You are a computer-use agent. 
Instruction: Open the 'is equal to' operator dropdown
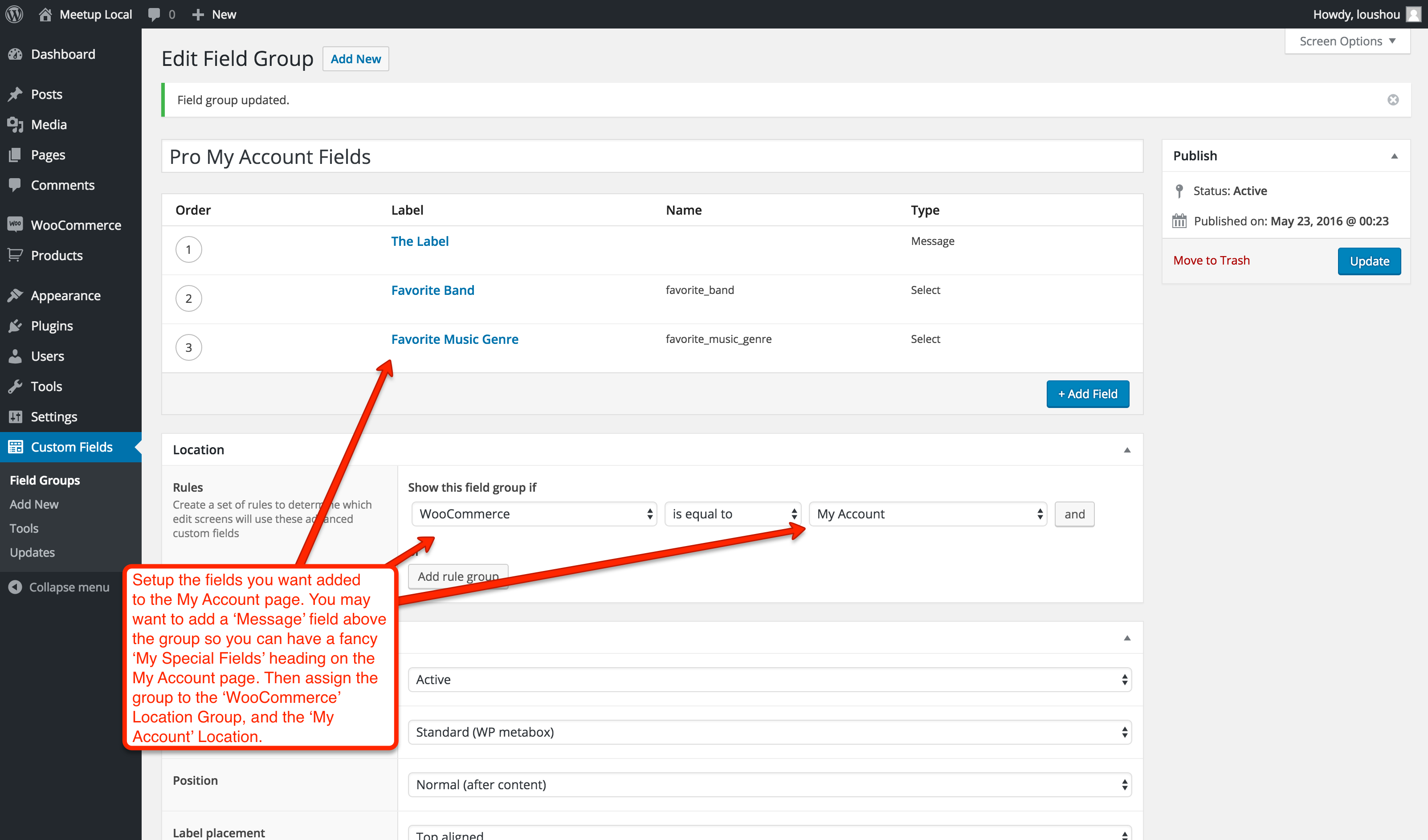click(733, 514)
